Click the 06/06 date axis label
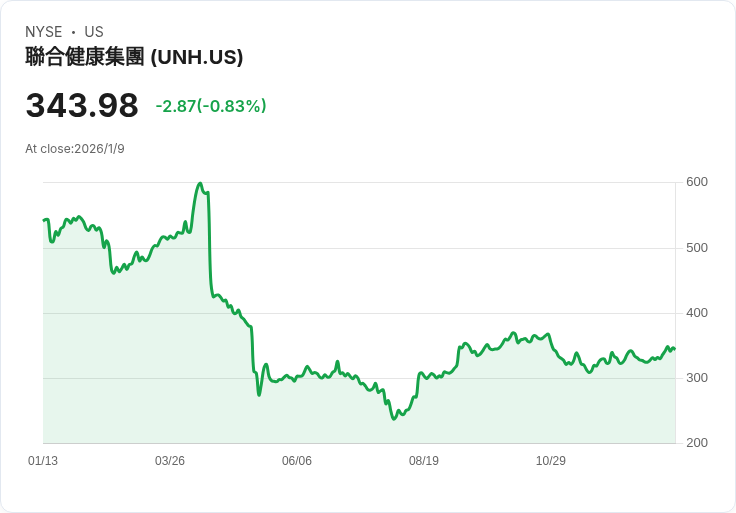 (297, 461)
